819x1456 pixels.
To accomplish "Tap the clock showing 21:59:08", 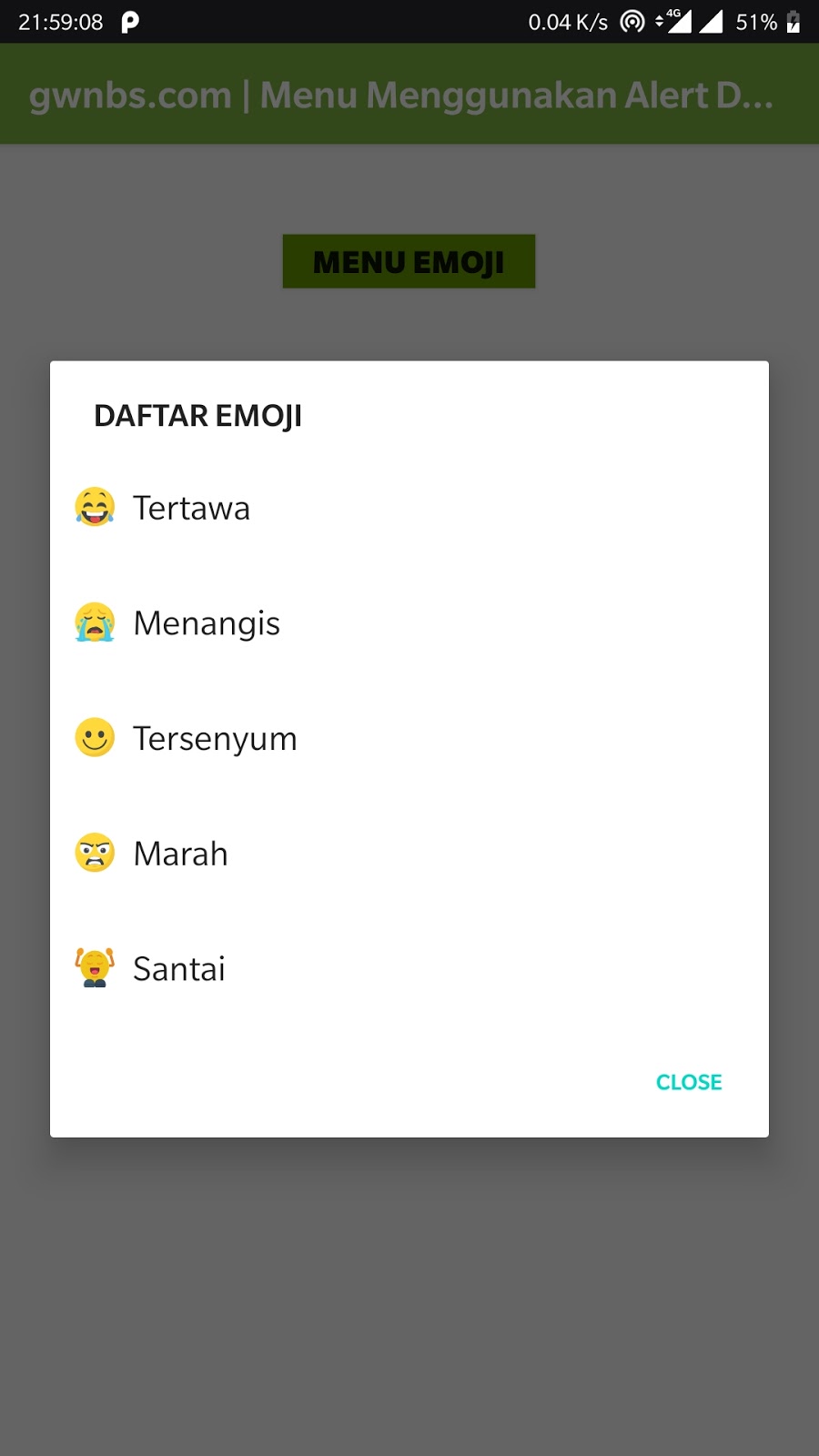I will [61, 22].
